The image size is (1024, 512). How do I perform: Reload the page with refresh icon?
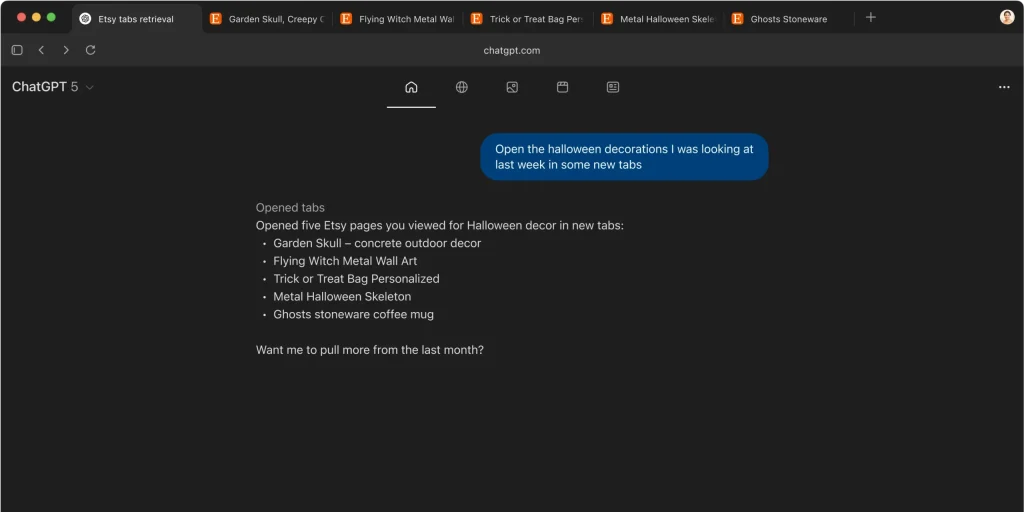pyautogui.click(x=91, y=50)
